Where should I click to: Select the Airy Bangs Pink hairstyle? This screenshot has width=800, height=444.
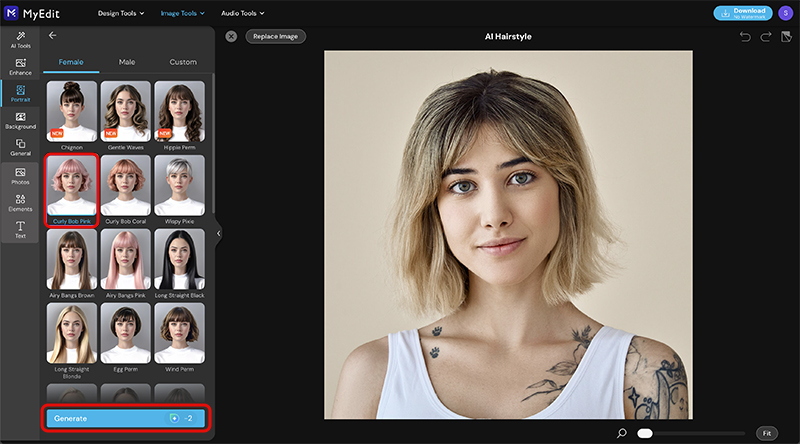(x=126, y=259)
